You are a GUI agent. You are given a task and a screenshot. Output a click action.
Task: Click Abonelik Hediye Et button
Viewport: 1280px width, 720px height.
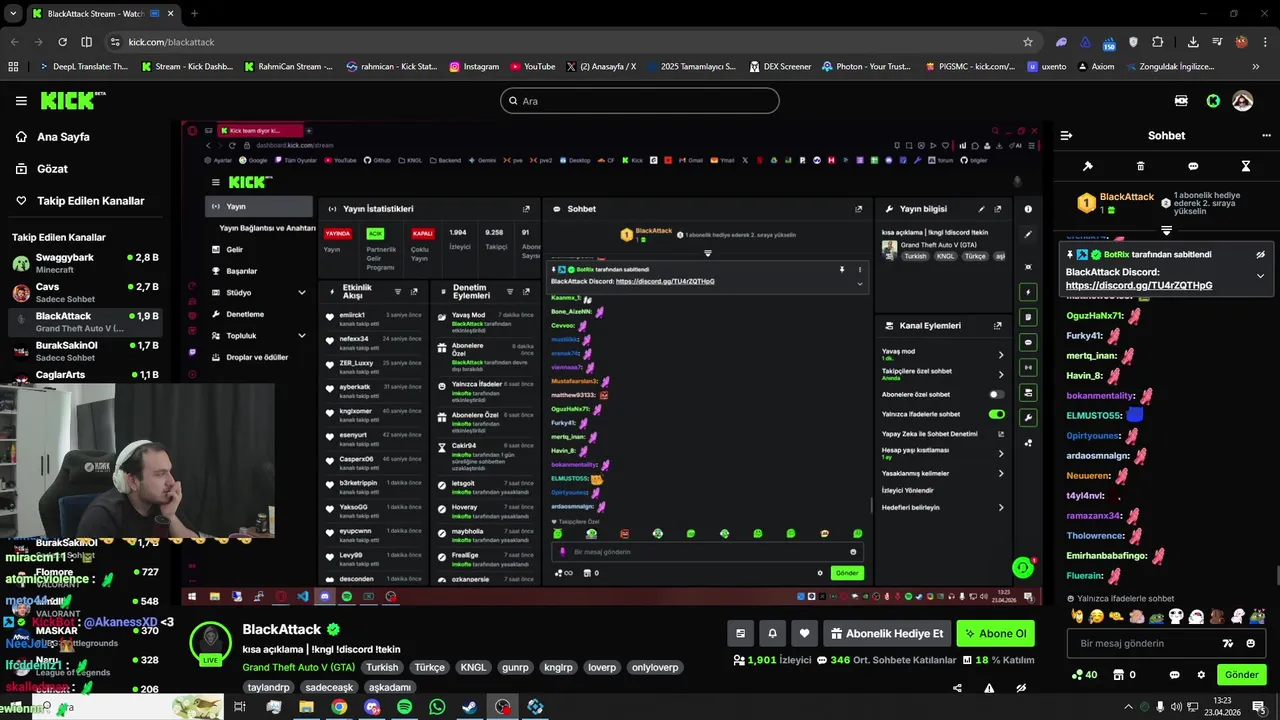point(887,633)
